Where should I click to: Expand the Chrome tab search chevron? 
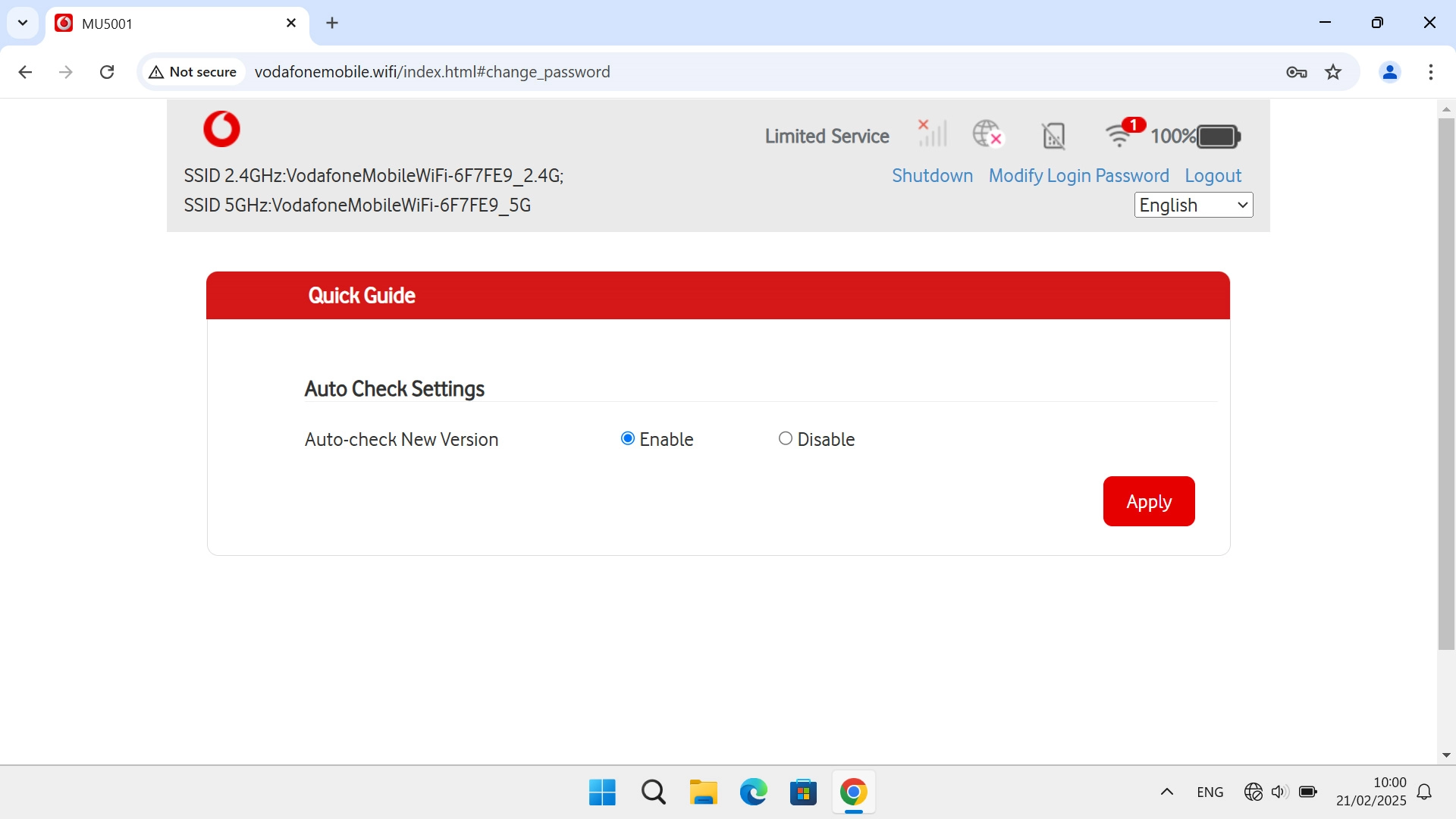23,23
